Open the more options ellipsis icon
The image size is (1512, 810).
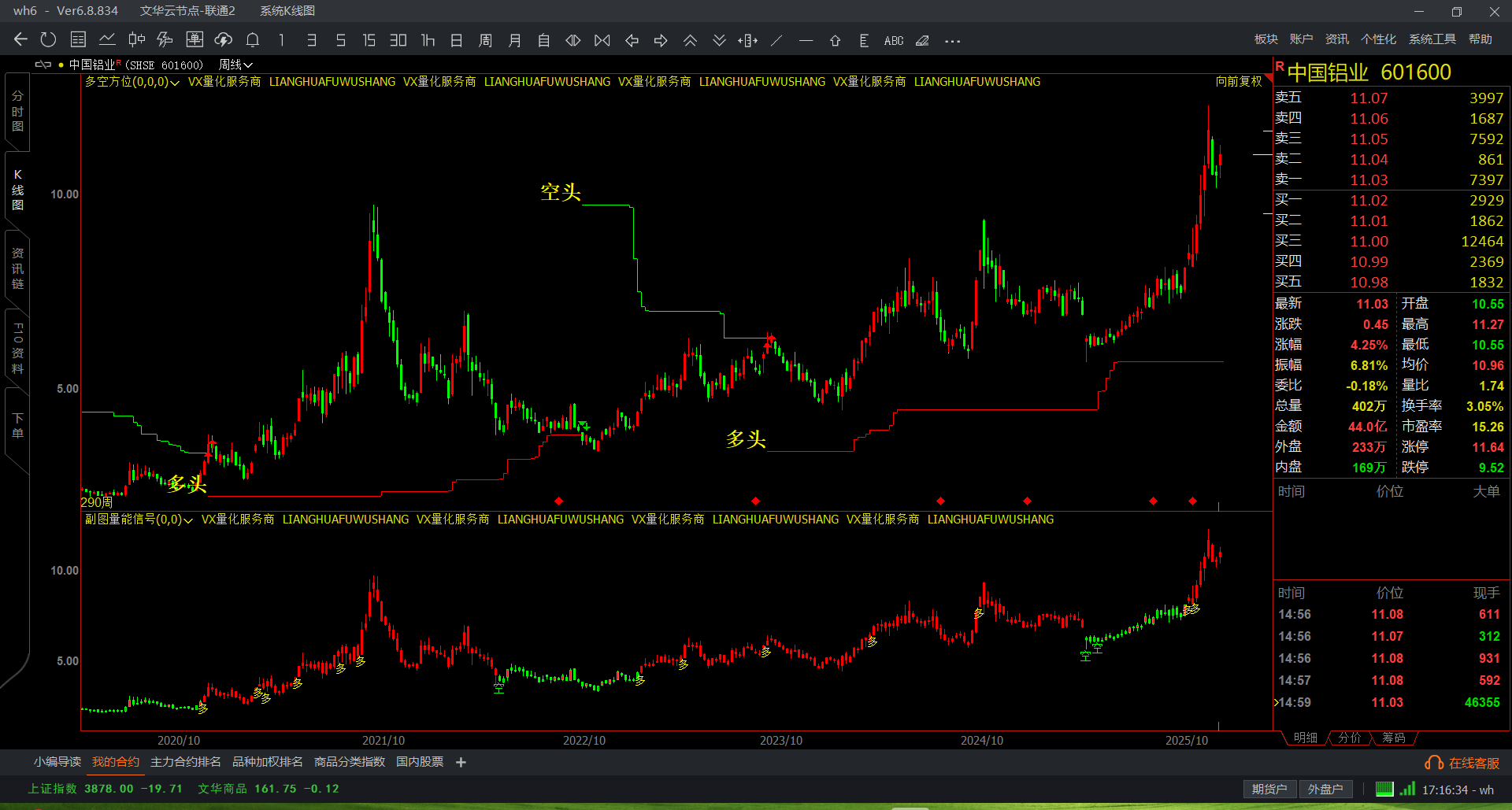(952, 40)
